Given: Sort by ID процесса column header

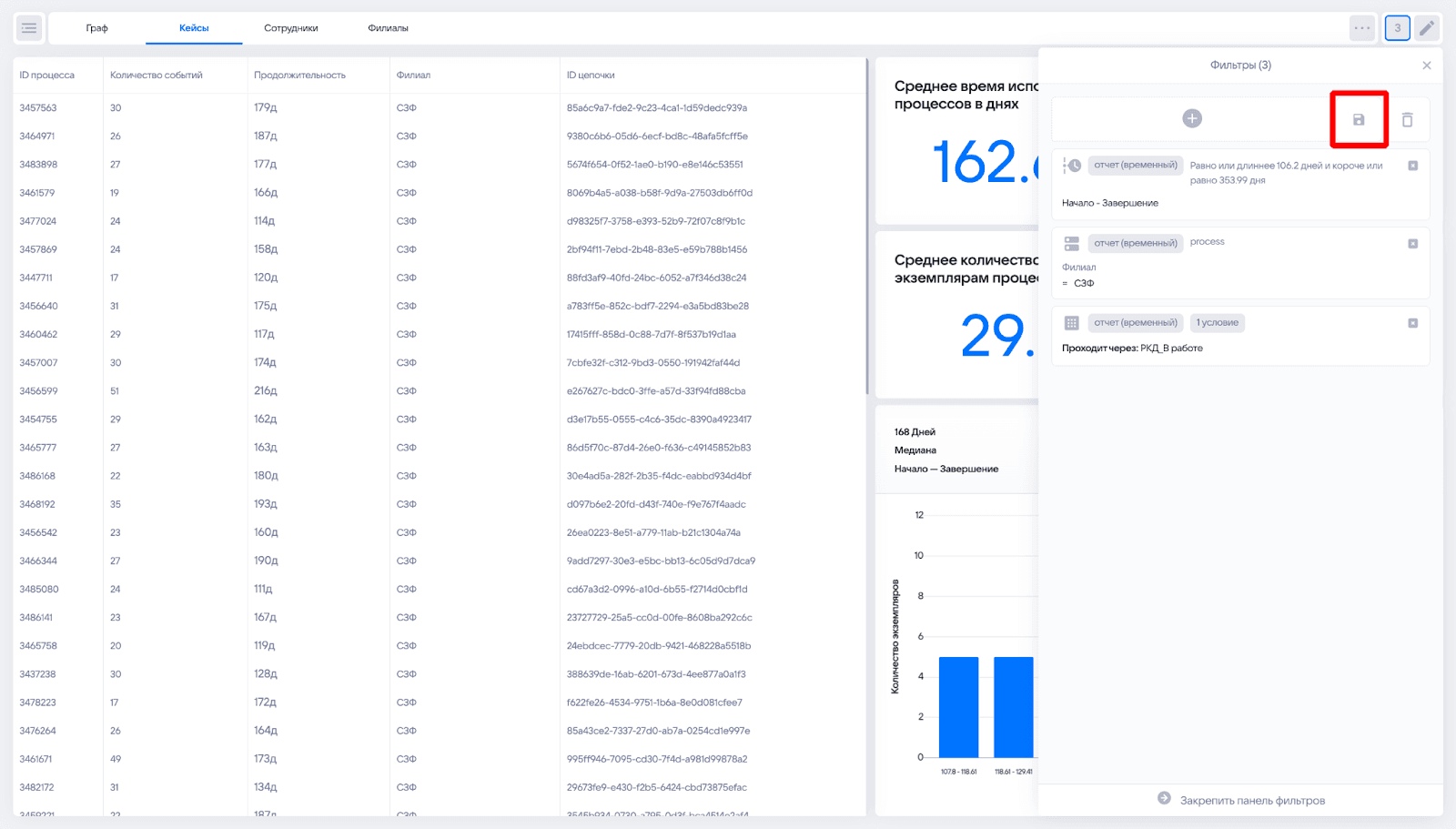Looking at the screenshot, I should tap(47, 76).
